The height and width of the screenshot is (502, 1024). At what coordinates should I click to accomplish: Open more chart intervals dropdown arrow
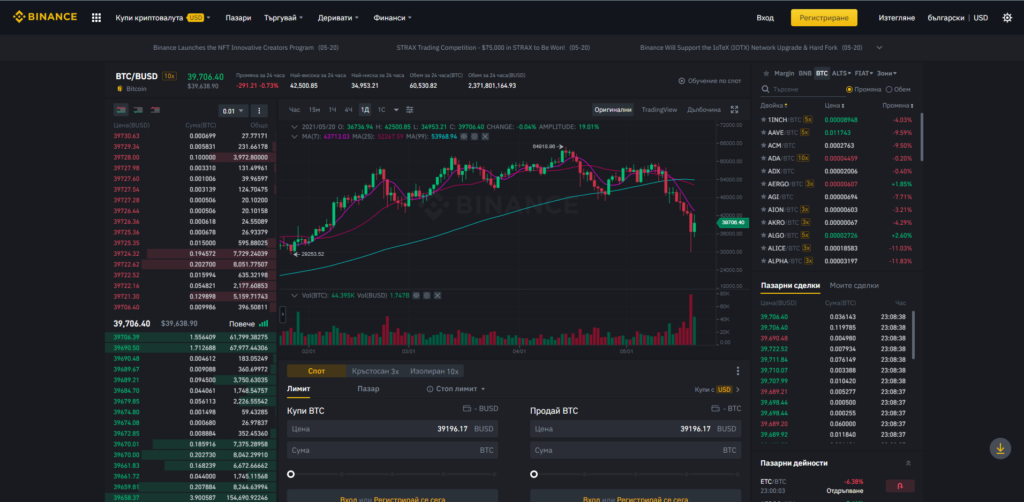click(398, 110)
